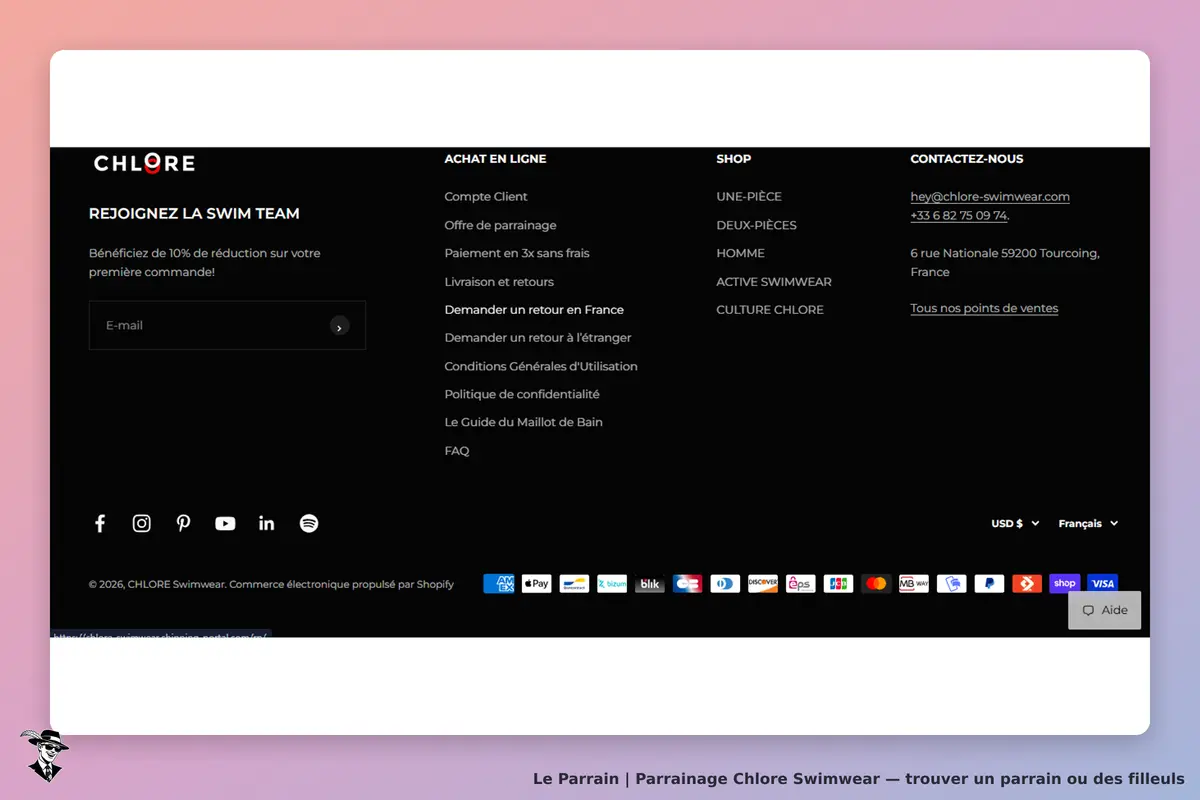The height and width of the screenshot is (800, 1200).
Task: Open the Spotify social icon
Action: point(309,523)
